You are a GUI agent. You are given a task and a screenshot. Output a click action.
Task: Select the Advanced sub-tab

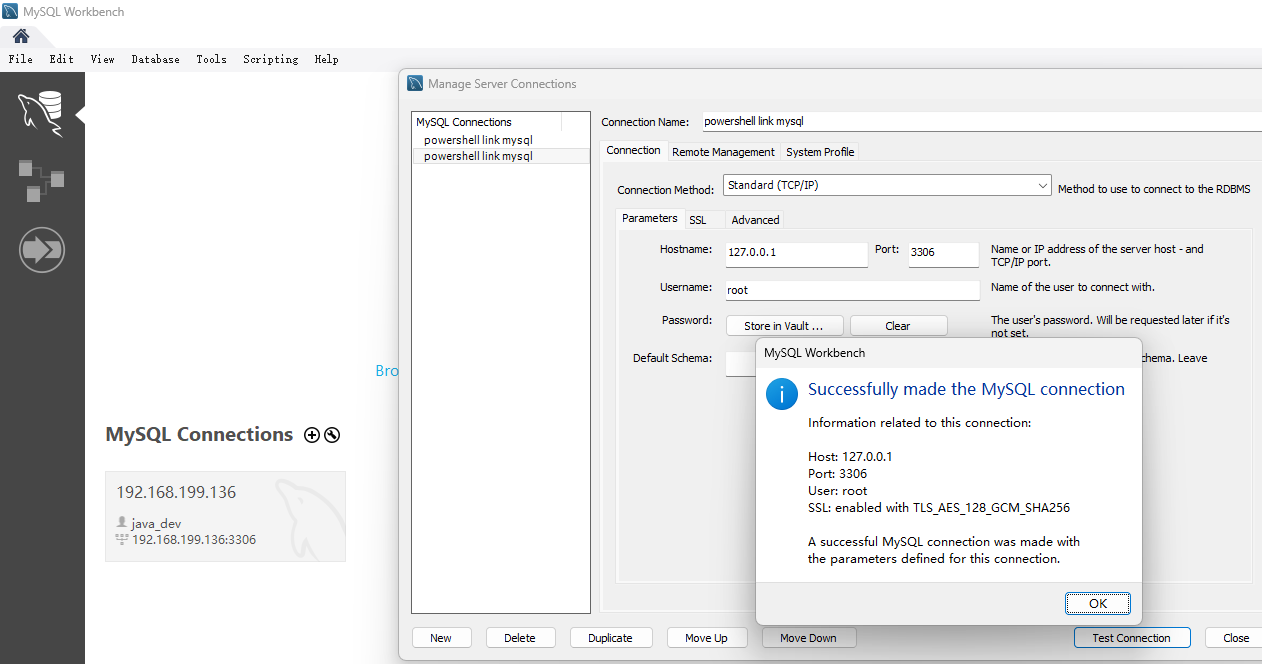[755, 220]
